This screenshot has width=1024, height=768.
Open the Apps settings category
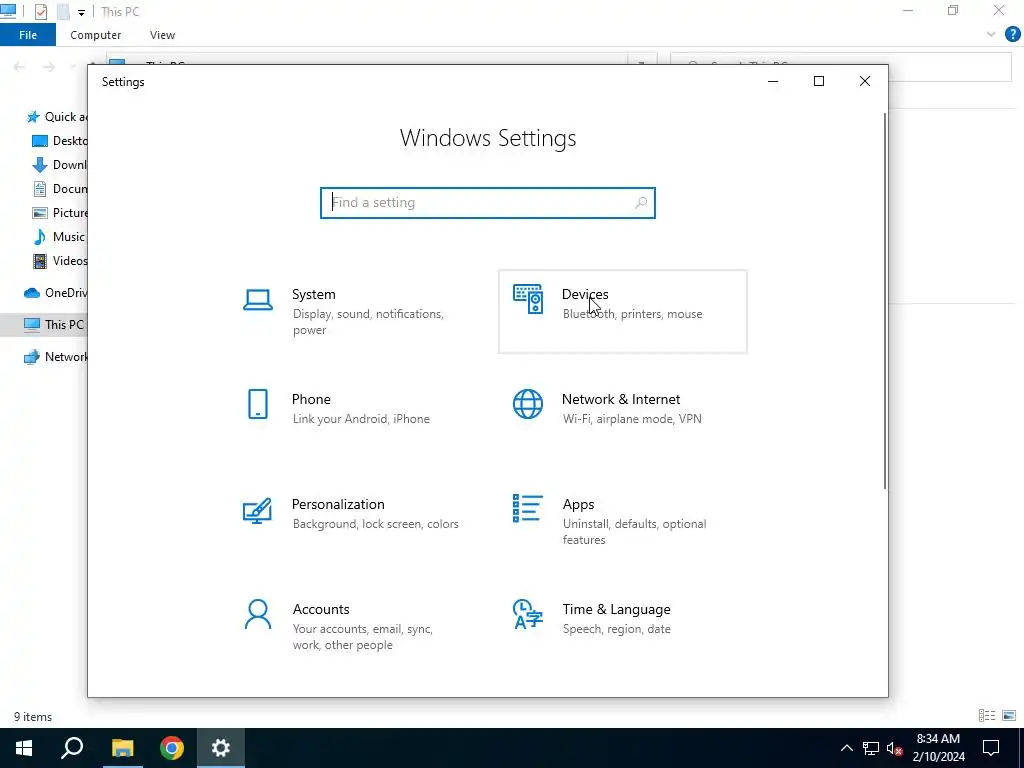pyautogui.click(x=622, y=521)
